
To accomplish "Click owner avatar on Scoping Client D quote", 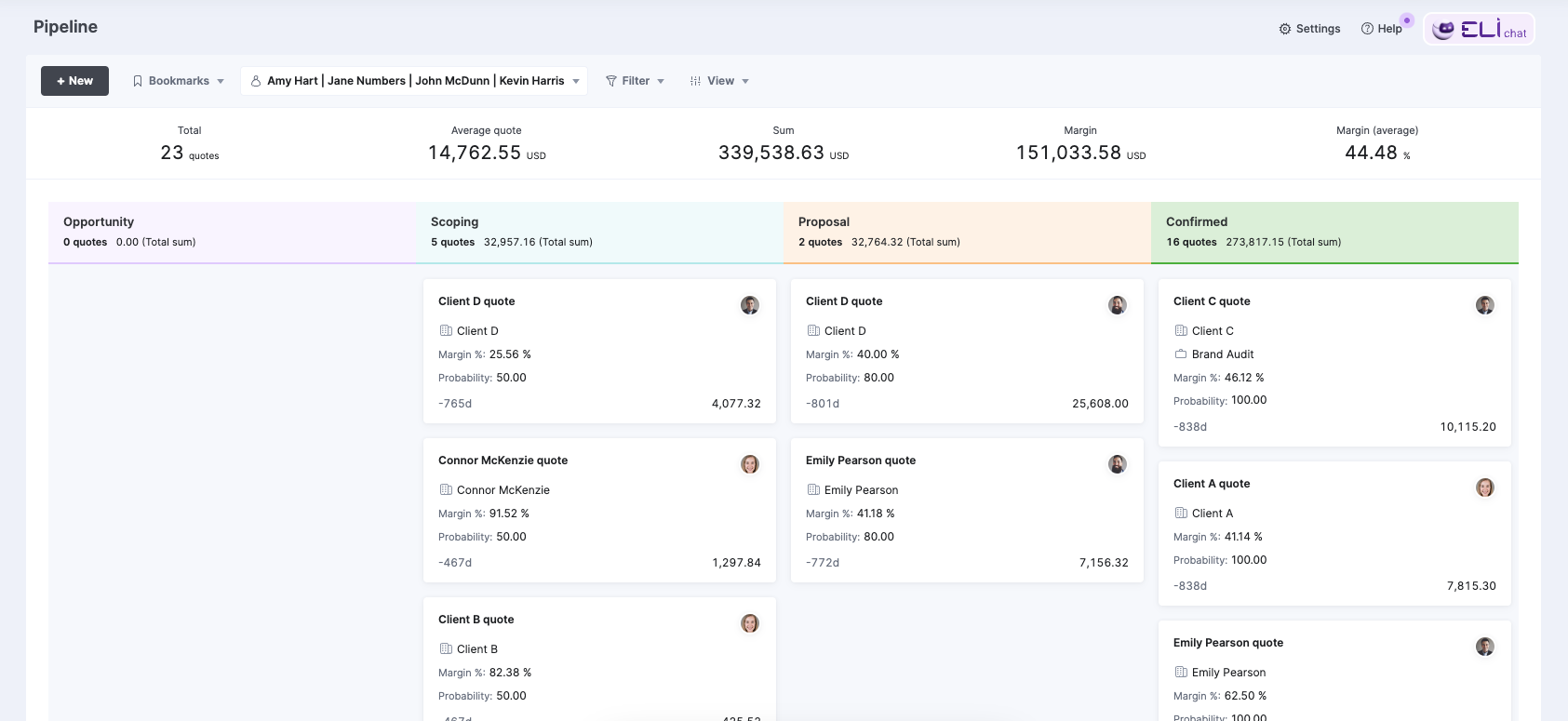I will pos(750,305).
